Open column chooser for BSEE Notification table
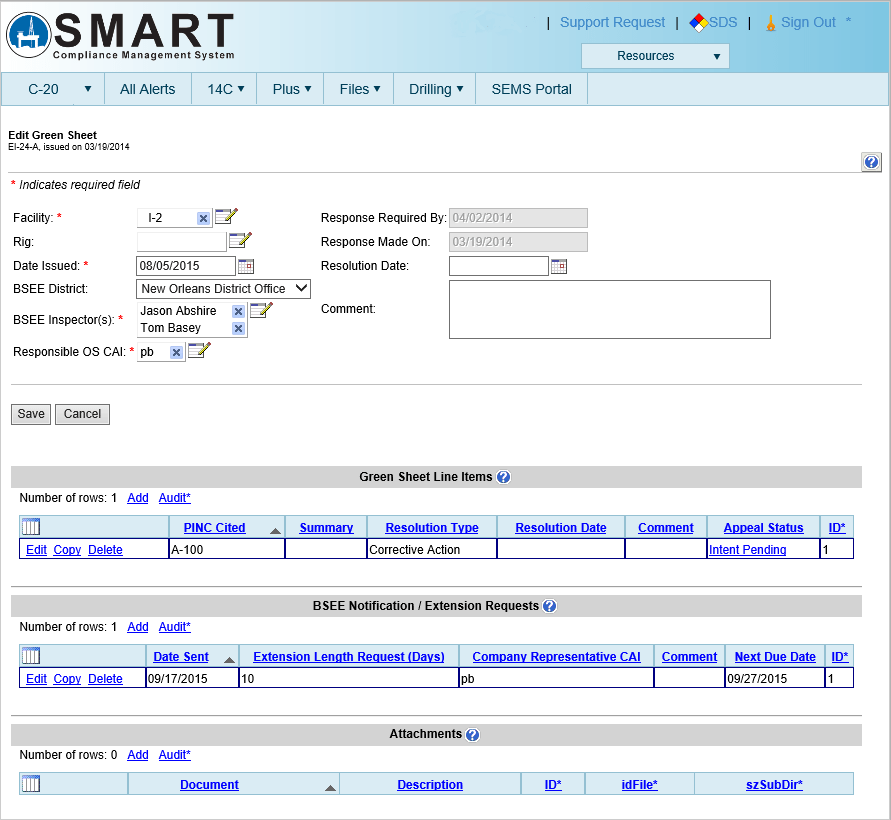Screen dimensions: 891x820 [31, 656]
